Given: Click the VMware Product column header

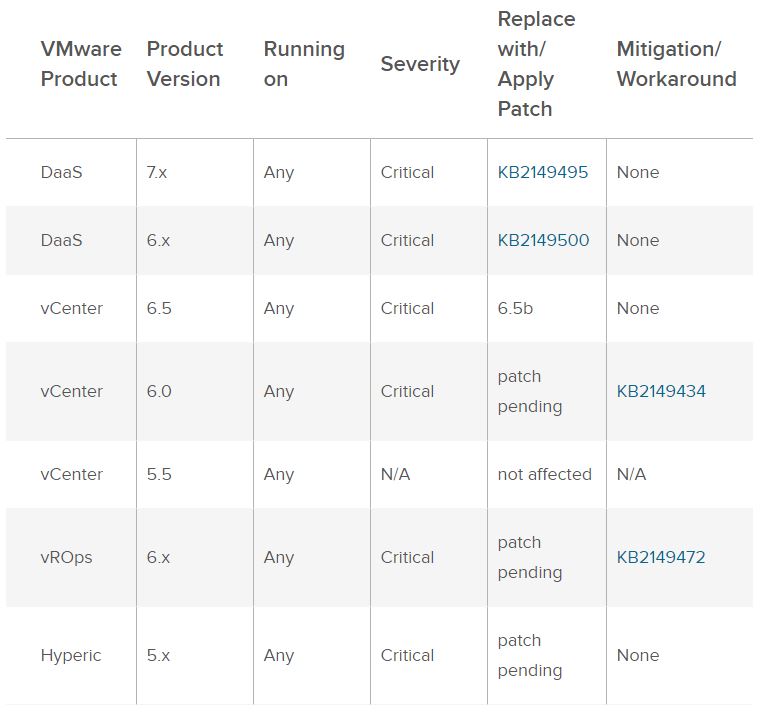Looking at the screenshot, I should [81, 64].
